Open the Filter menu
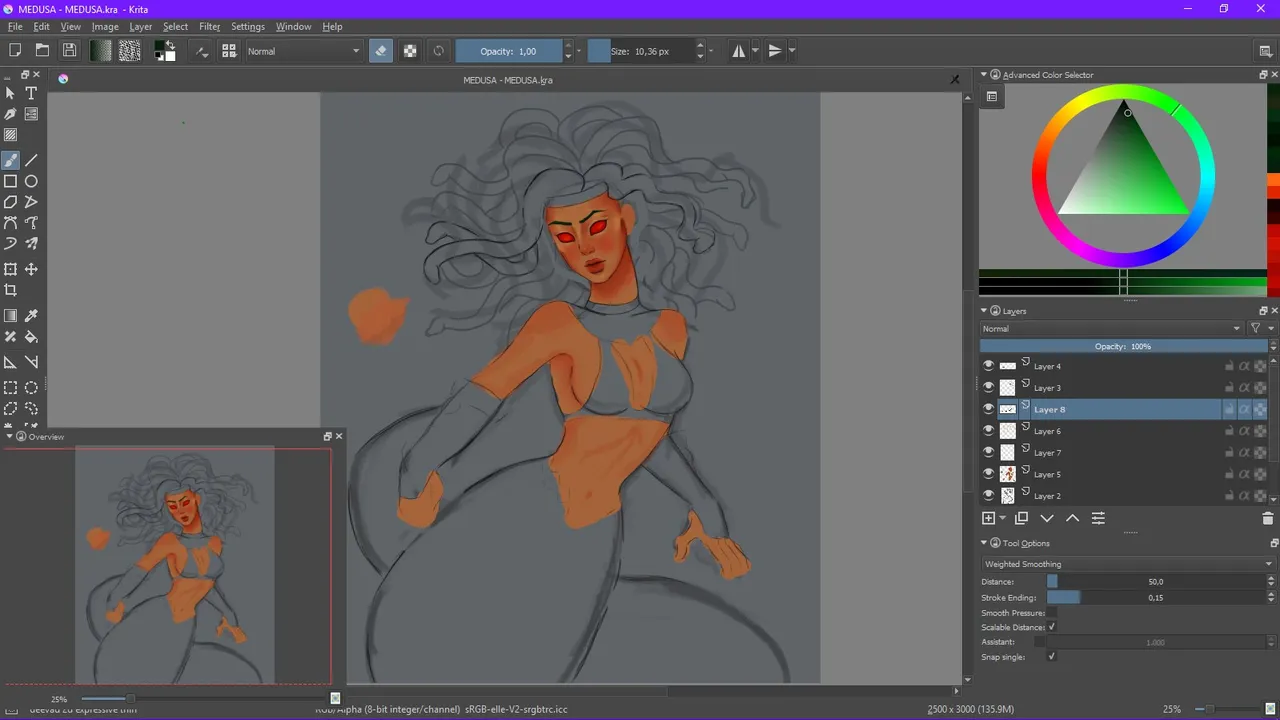Screen dimensions: 1280x720 pyautogui.click(x=210, y=27)
